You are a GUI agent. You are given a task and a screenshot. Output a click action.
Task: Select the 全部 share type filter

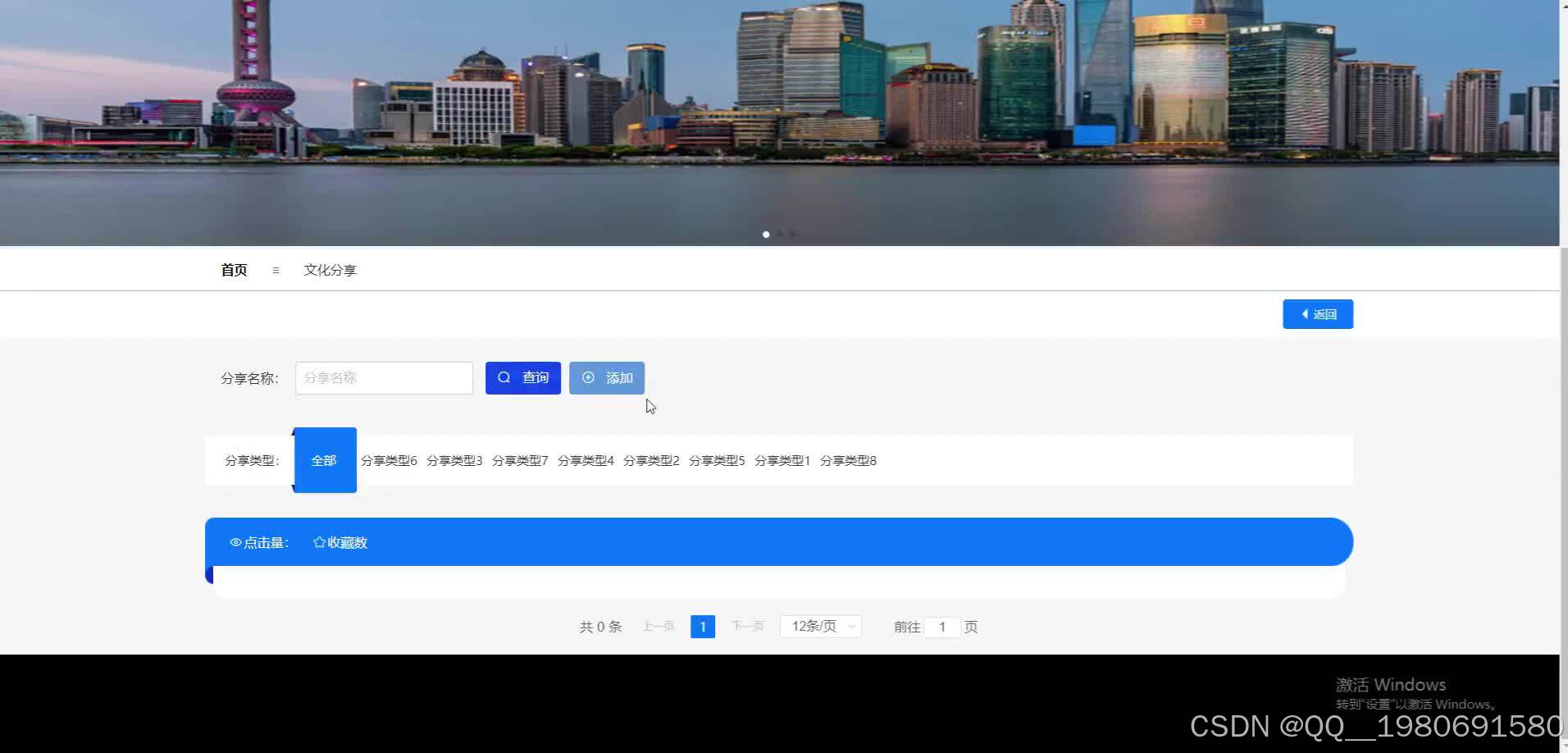click(x=324, y=460)
